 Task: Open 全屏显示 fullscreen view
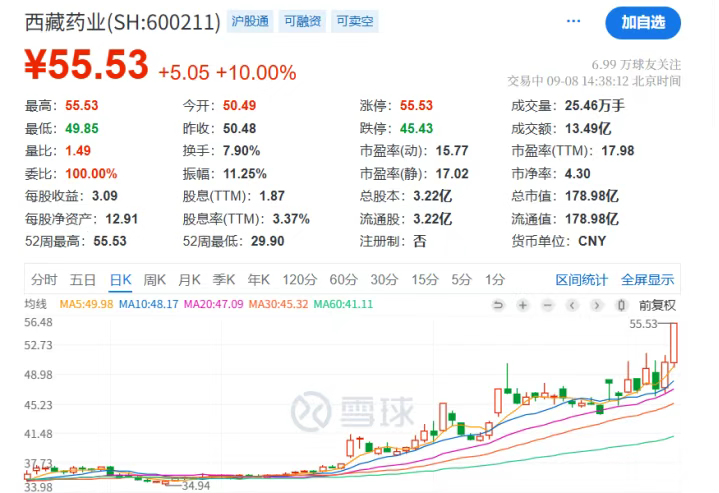[647, 280]
